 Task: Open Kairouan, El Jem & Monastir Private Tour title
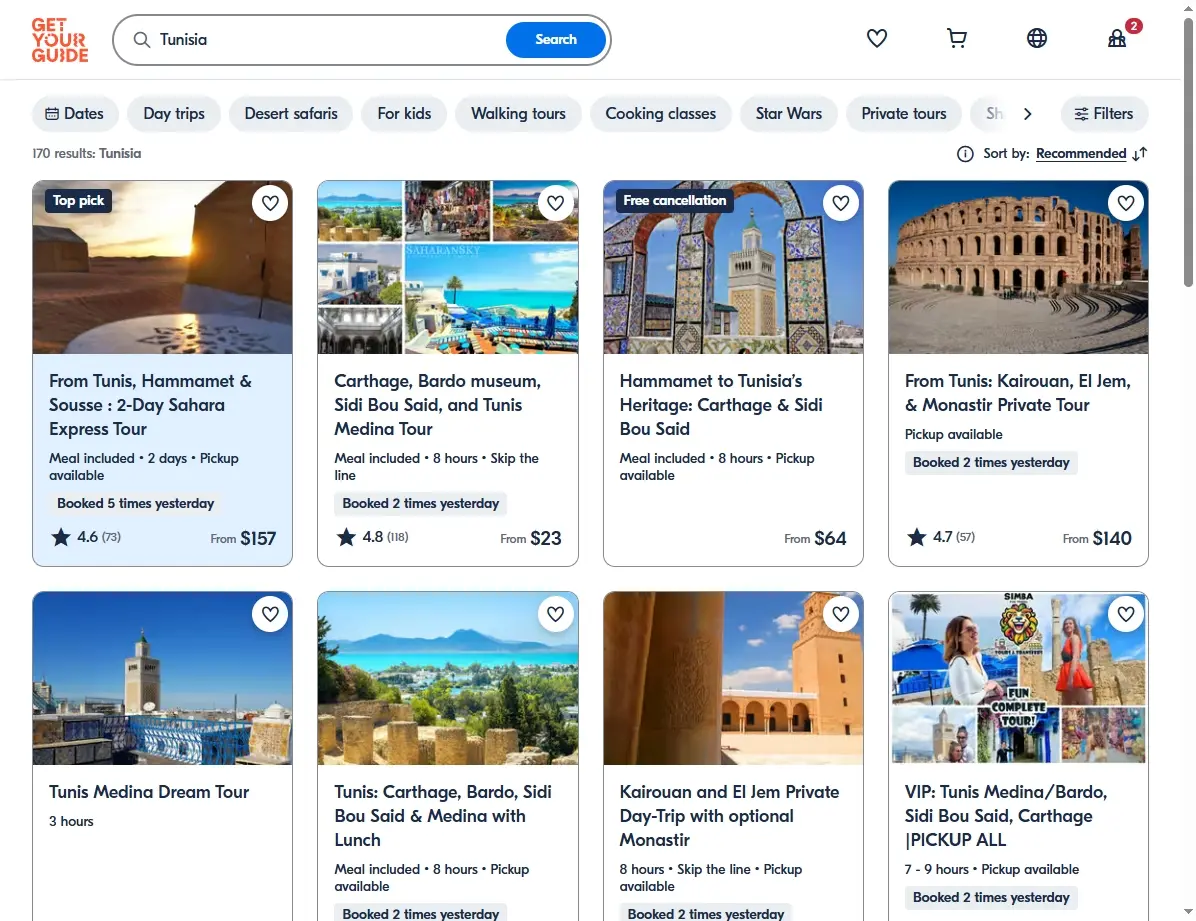[1018, 393]
